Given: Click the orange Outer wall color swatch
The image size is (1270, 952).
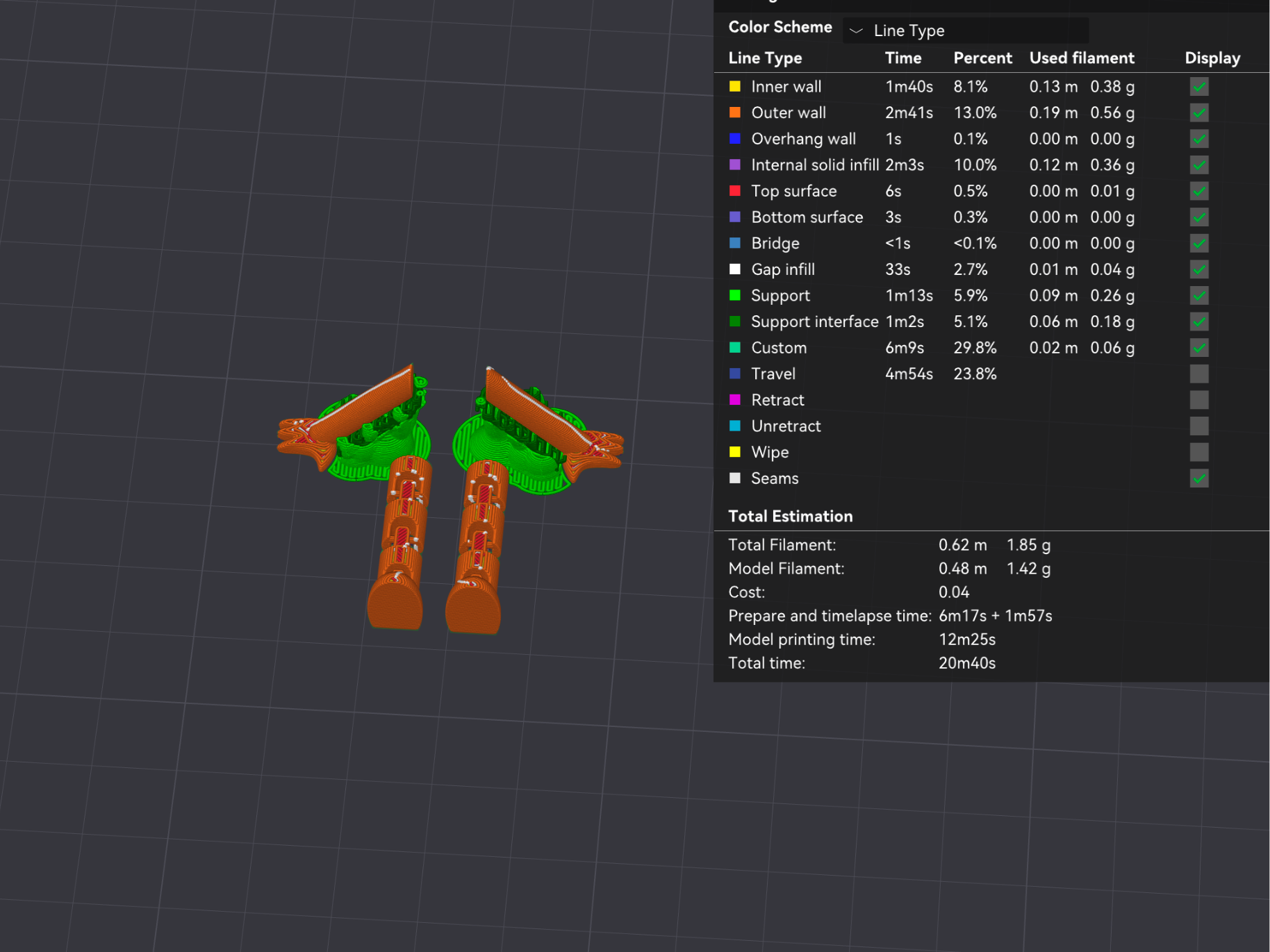Looking at the screenshot, I should pyautogui.click(x=734, y=112).
